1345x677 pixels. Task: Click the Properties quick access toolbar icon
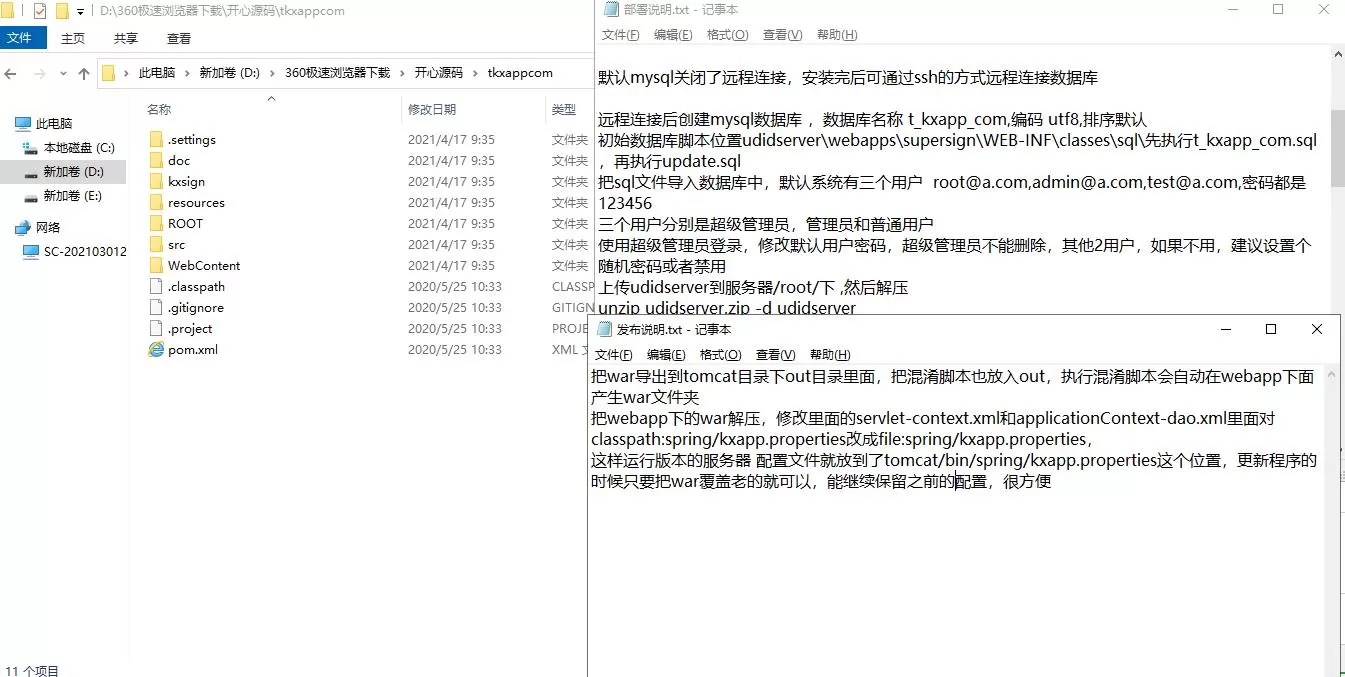click(x=40, y=12)
